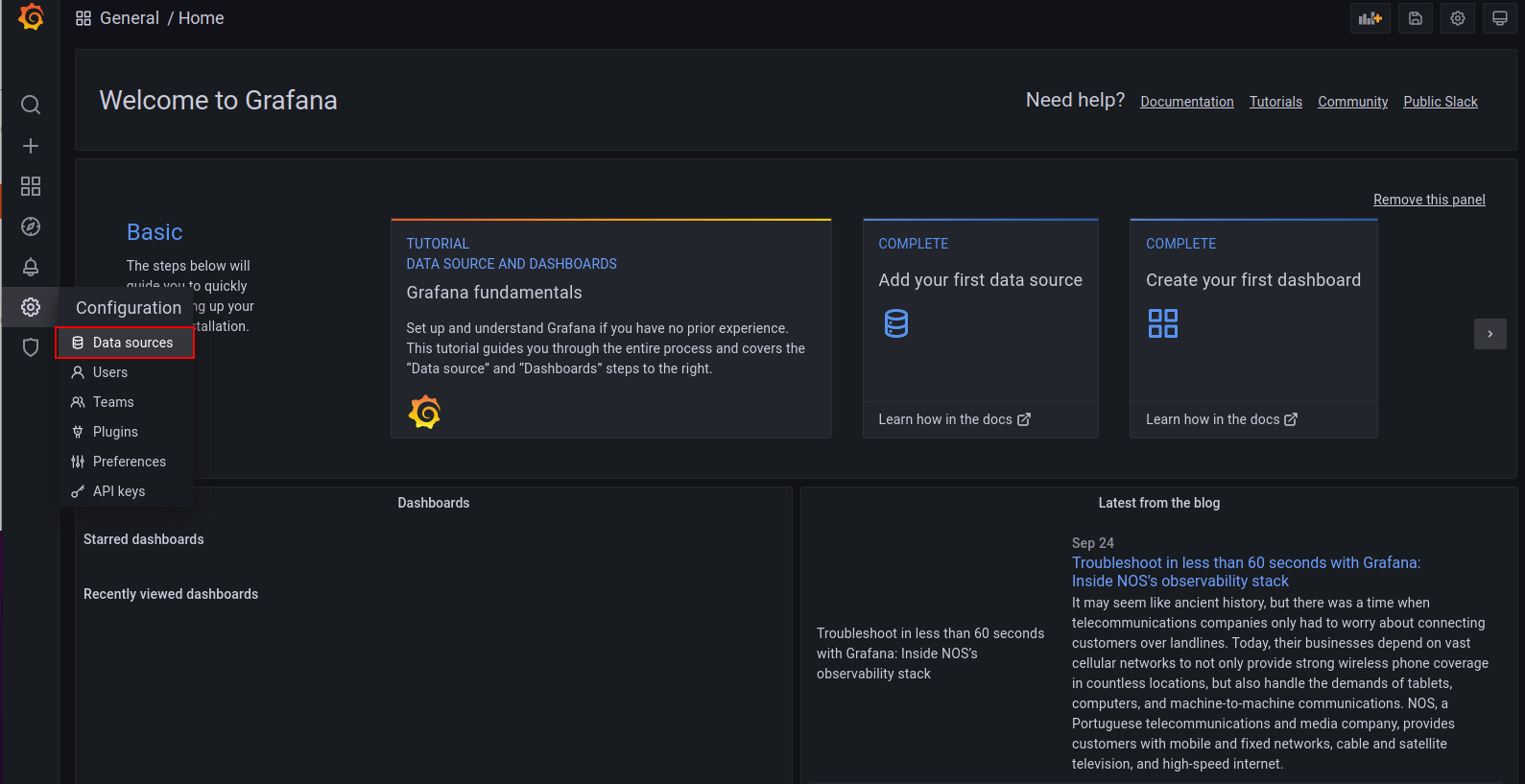This screenshot has width=1525, height=784.
Task: Click the plus Create icon
Action: [31, 146]
